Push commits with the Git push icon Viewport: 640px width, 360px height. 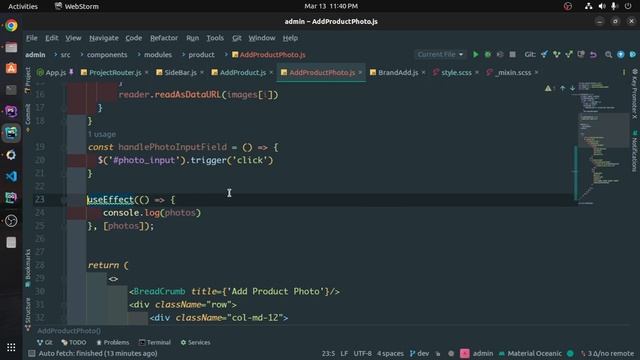tap(569, 54)
